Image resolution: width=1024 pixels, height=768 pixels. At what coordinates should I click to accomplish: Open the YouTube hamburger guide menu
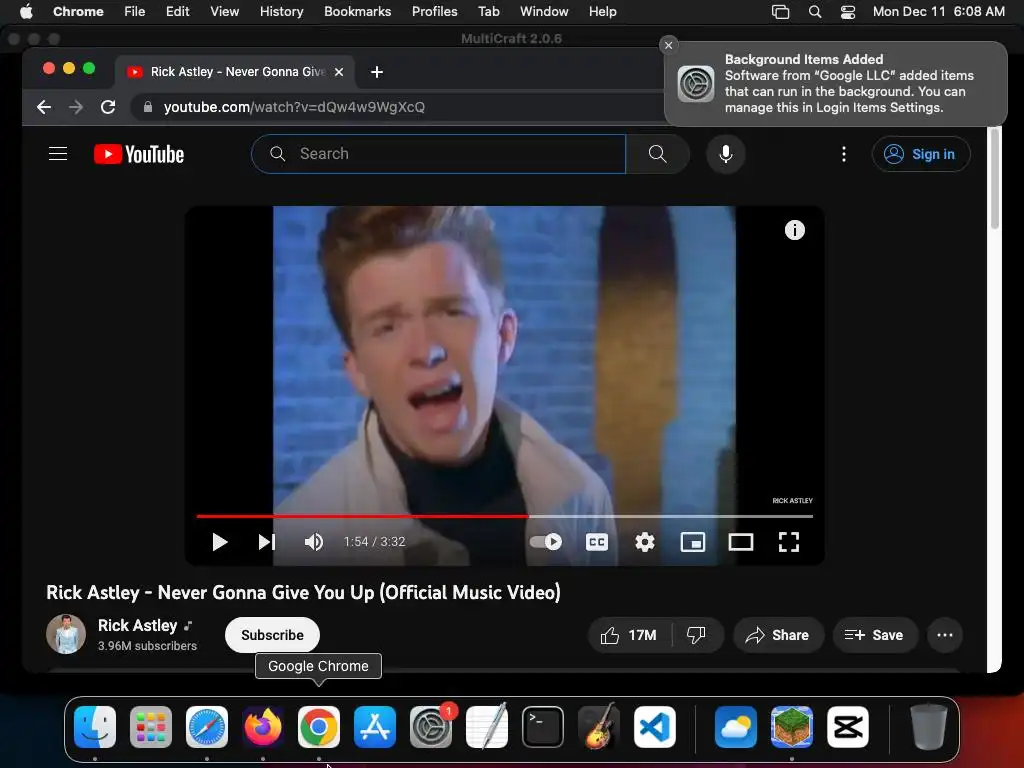click(58, 154)
